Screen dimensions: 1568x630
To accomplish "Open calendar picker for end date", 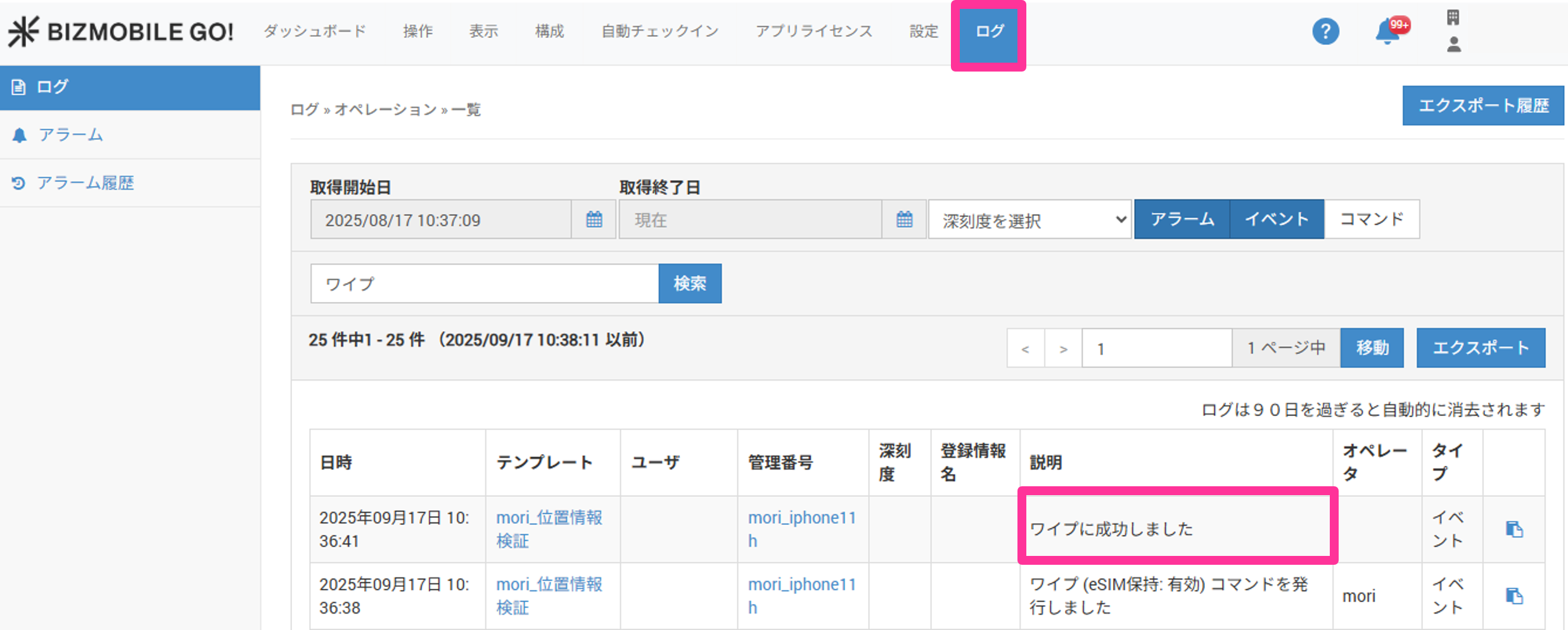I will [x=904, y=220].
